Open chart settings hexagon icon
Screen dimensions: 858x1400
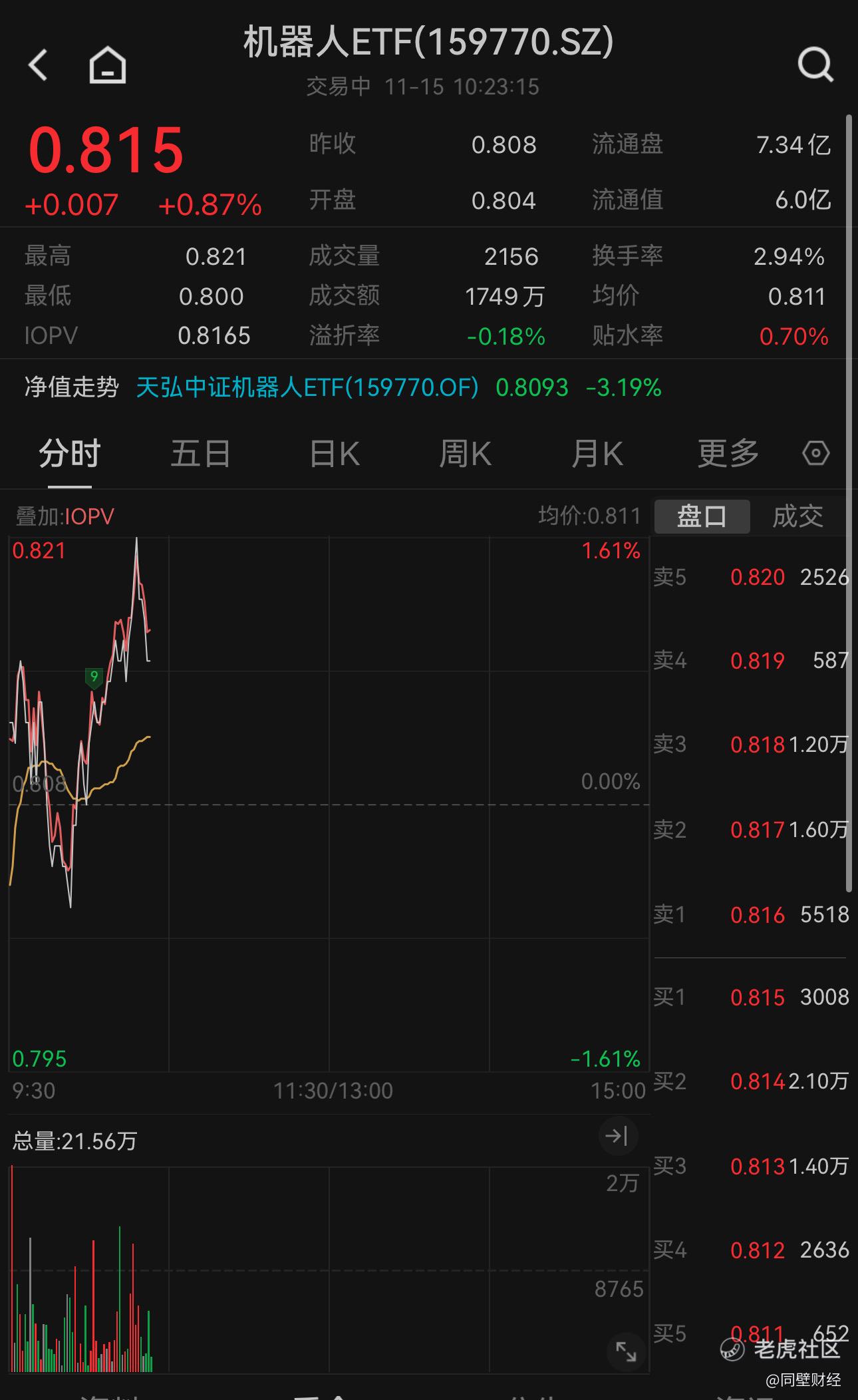pos(815,454)
